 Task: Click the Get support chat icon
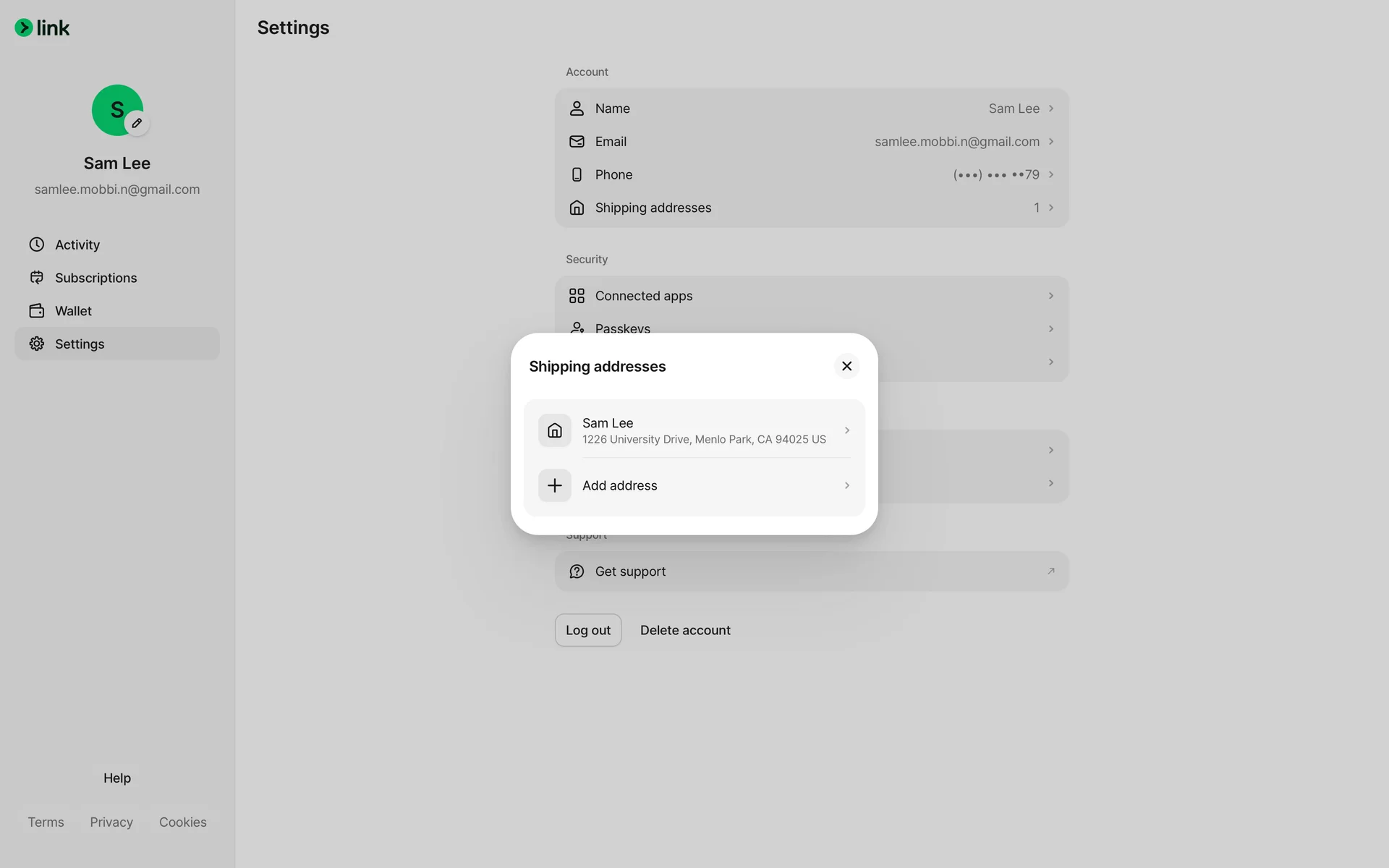click(577, 571)
